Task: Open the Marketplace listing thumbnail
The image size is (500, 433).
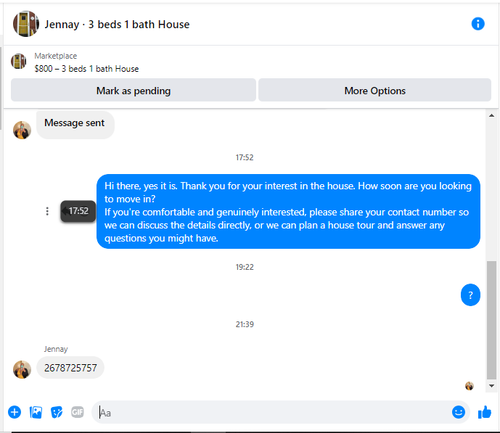Action: pyautogui.click(x=18, y=61)
